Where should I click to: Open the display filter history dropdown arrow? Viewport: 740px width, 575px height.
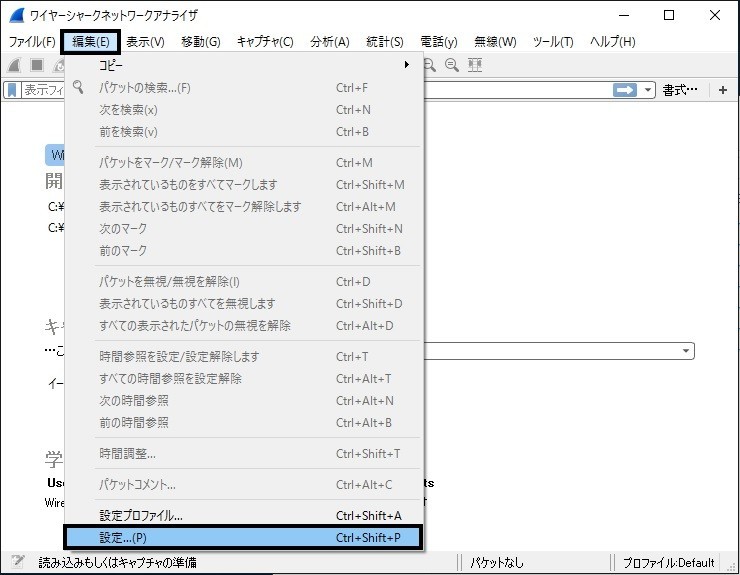click(648, 90)
